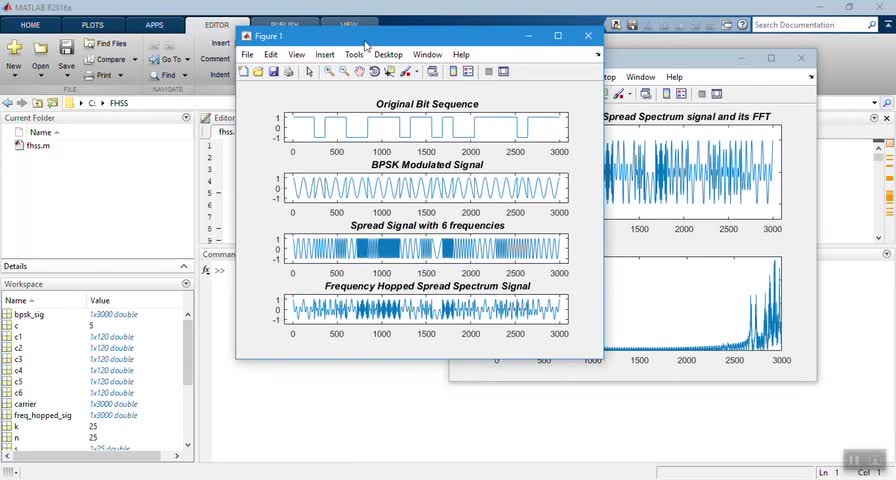The width and height of the screenshot is (896, 480).
Task: Click Insert Colorbar icon in Figure 1
Action: pos(453,71)
